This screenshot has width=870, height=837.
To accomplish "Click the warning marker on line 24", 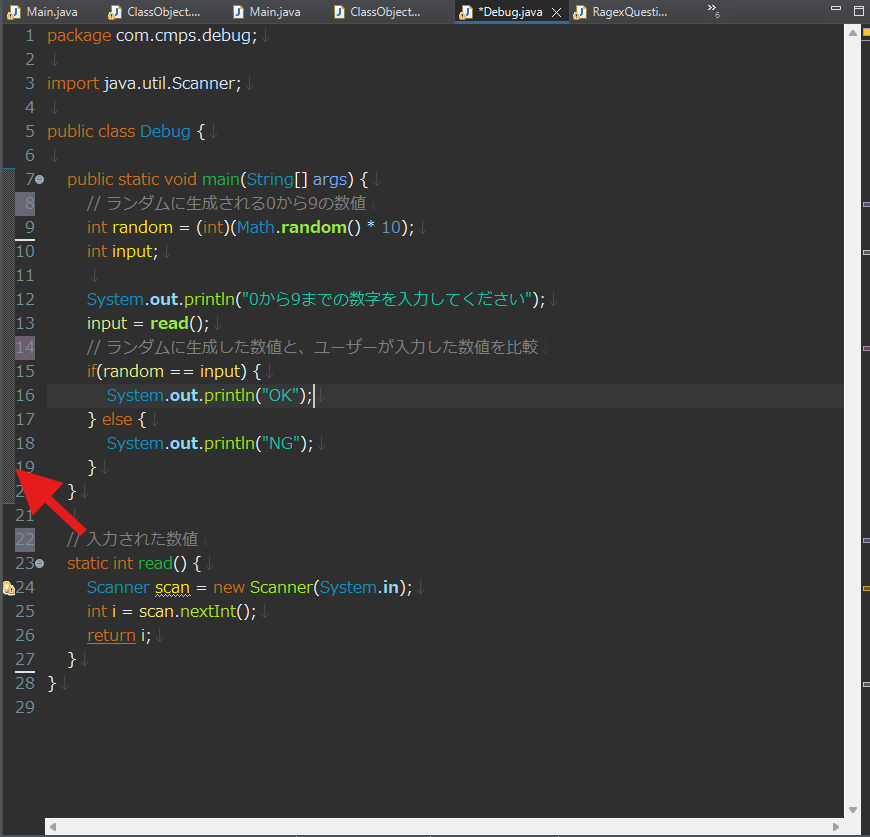I will [x=8, y=588].
